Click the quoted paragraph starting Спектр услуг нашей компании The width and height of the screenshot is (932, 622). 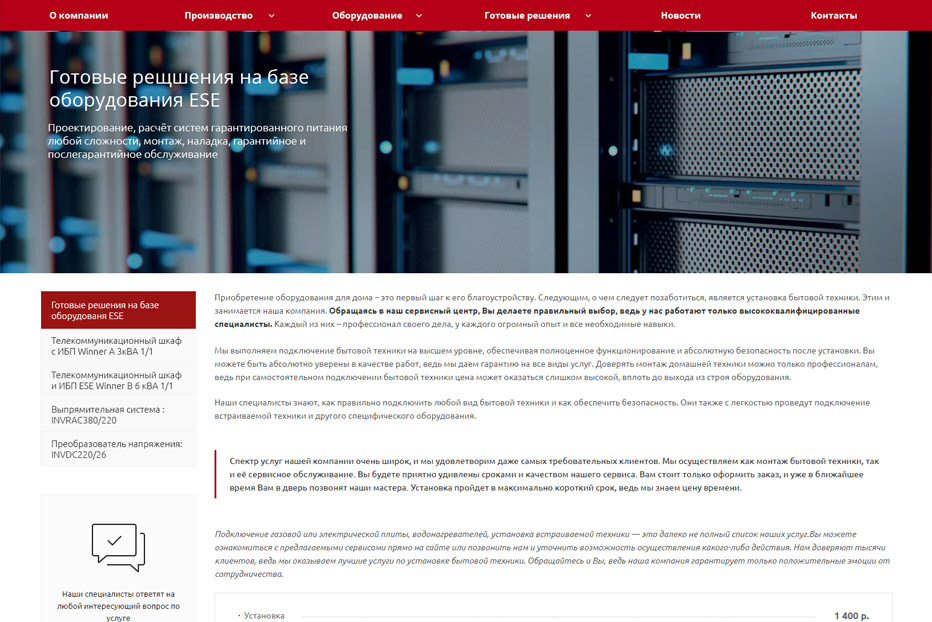click(x=554, y=474)
